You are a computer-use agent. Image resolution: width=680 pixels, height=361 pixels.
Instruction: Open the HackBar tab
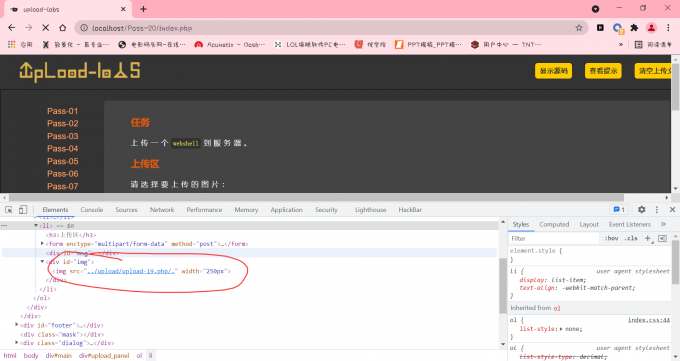tap(410, 210)
